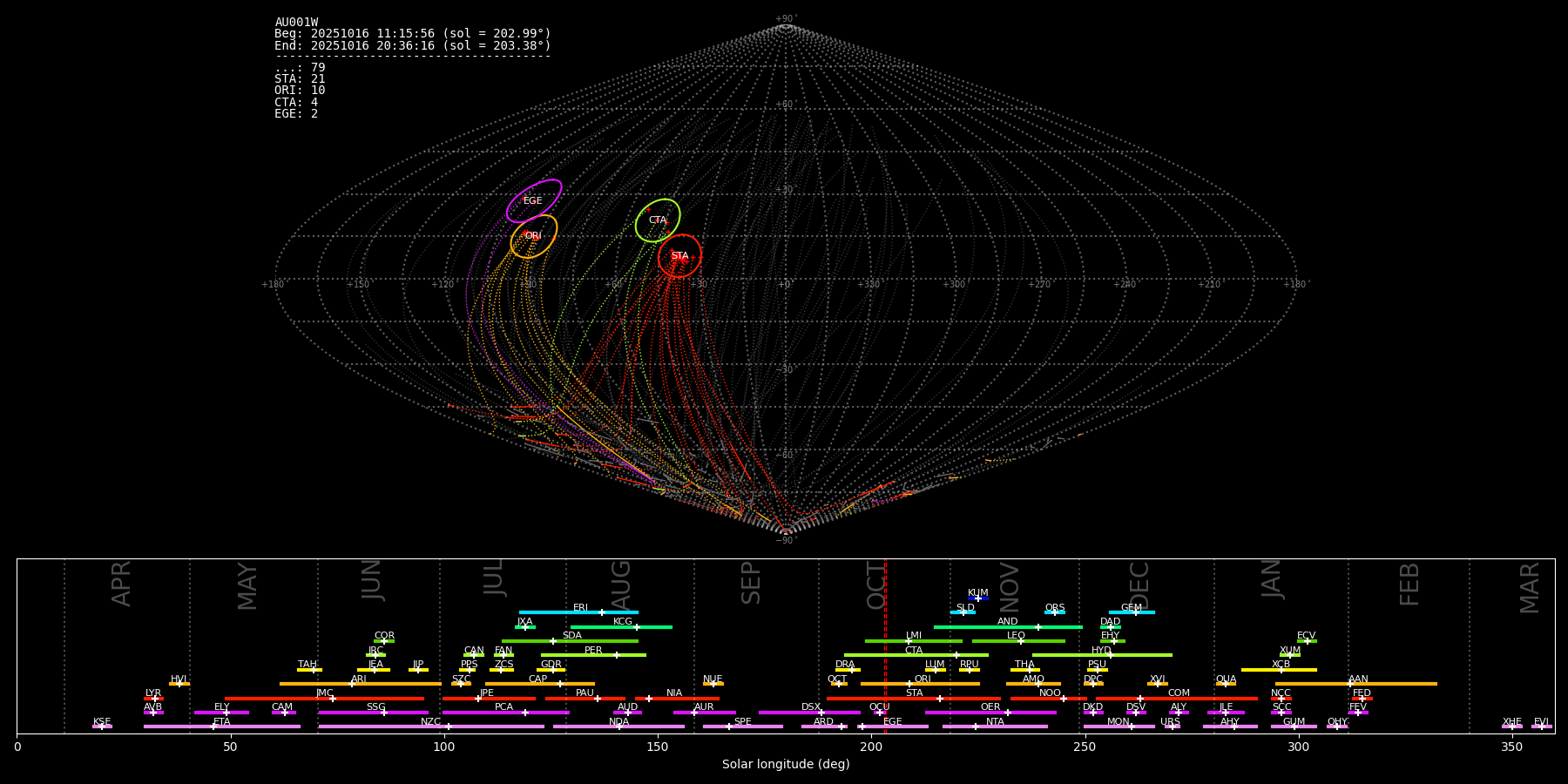Click the OCT month label
The height and width of the screenshot is (784, 1568).
[875, 585]
